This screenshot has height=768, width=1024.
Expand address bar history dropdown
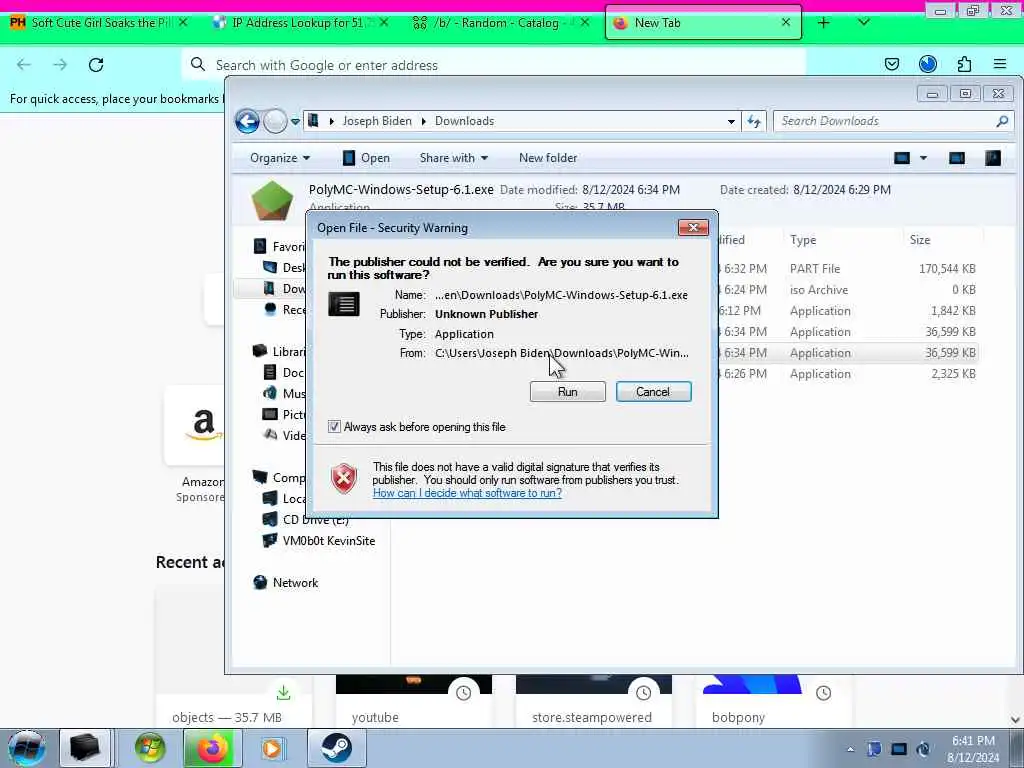(731, 121)
